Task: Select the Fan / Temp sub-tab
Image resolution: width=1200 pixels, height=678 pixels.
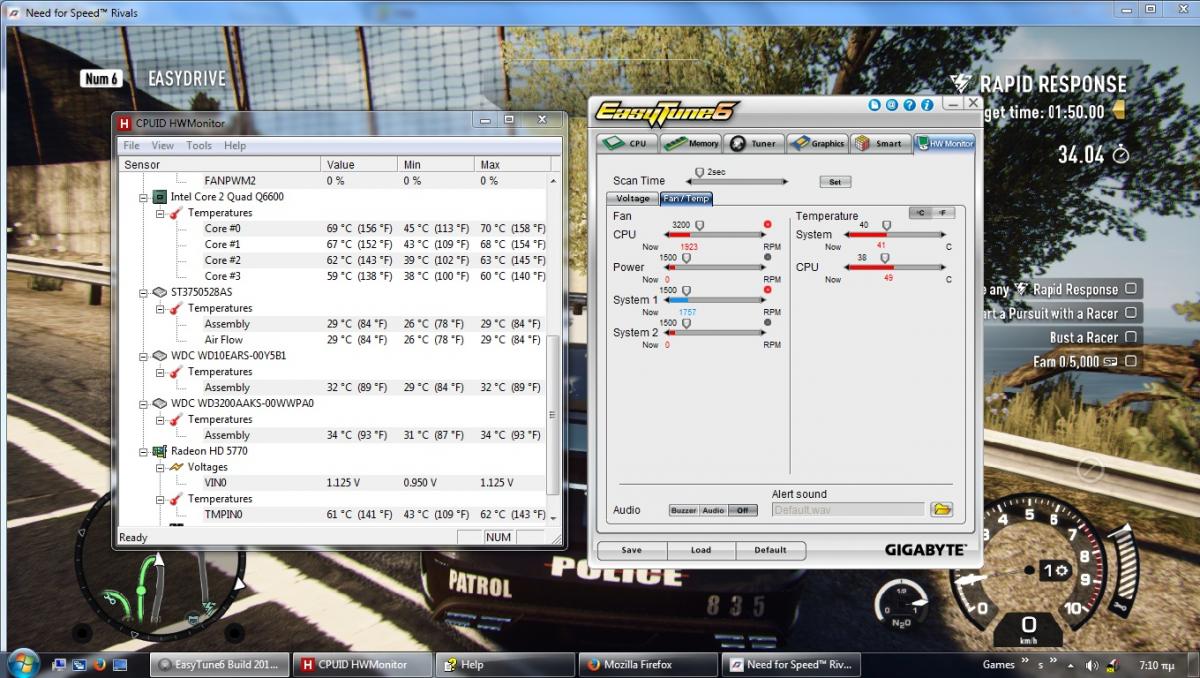Action: pyautogui.click(x=685, y=198)
